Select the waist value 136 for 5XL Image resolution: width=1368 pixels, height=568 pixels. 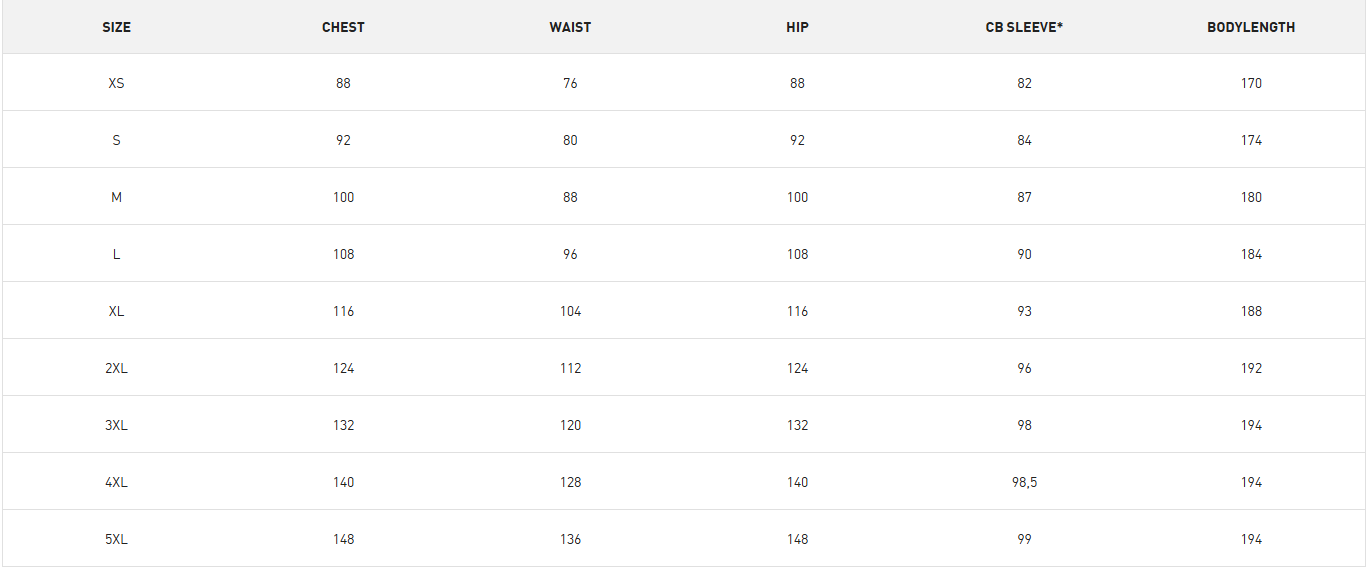[x=570, y=539]
